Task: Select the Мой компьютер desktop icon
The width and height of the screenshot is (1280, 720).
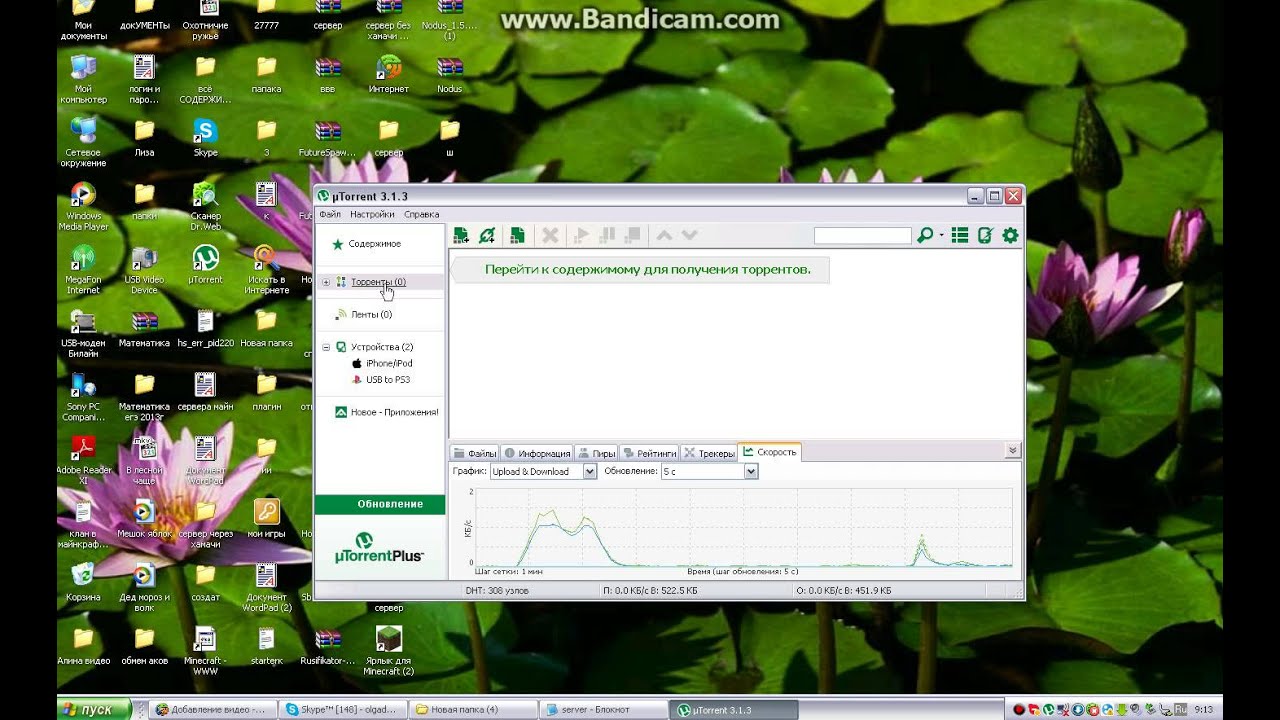Action: [x=83, y=80]
